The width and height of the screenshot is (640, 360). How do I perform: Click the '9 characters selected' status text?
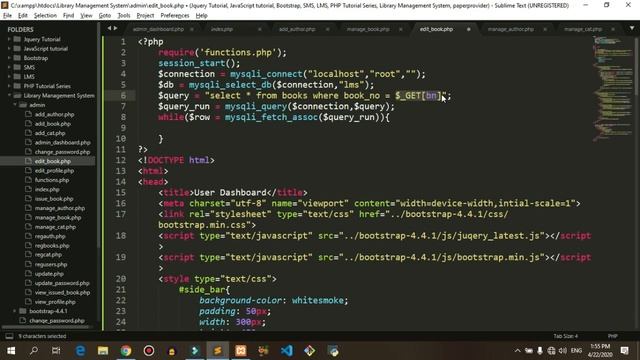pyautogui.click(x=42, y=336)
